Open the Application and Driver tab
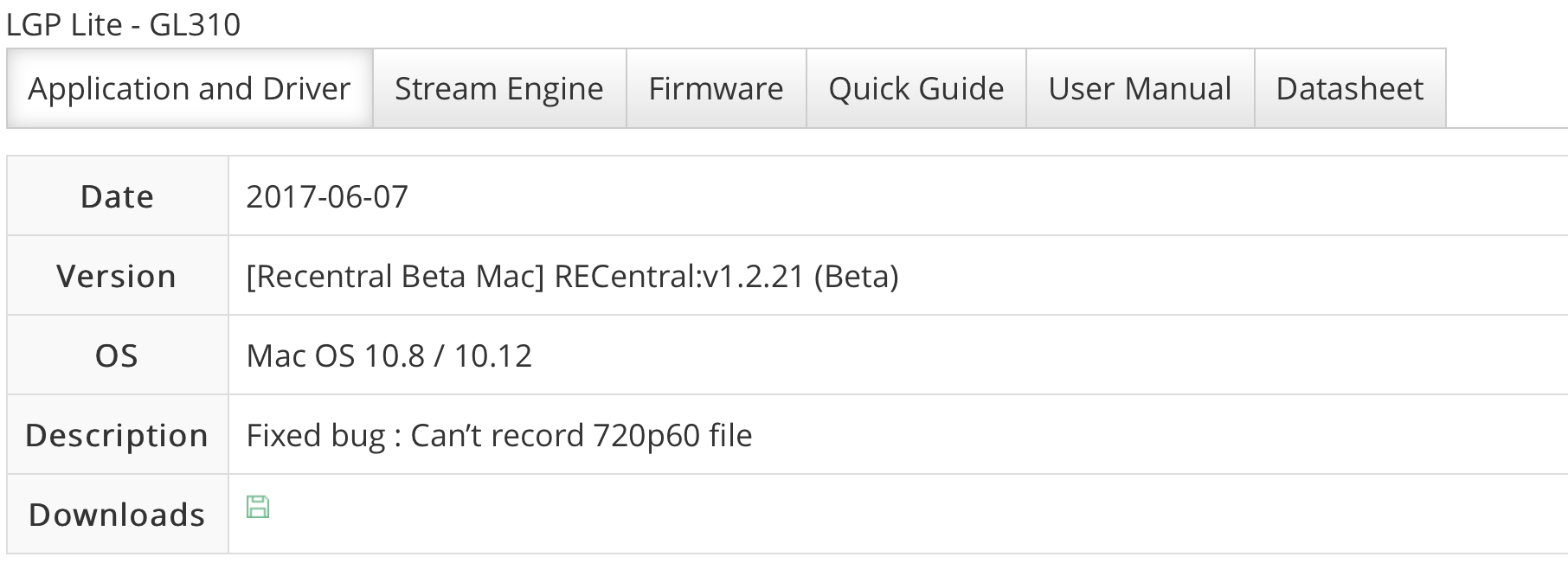The image size is (1568, 576). pos(190,88)
